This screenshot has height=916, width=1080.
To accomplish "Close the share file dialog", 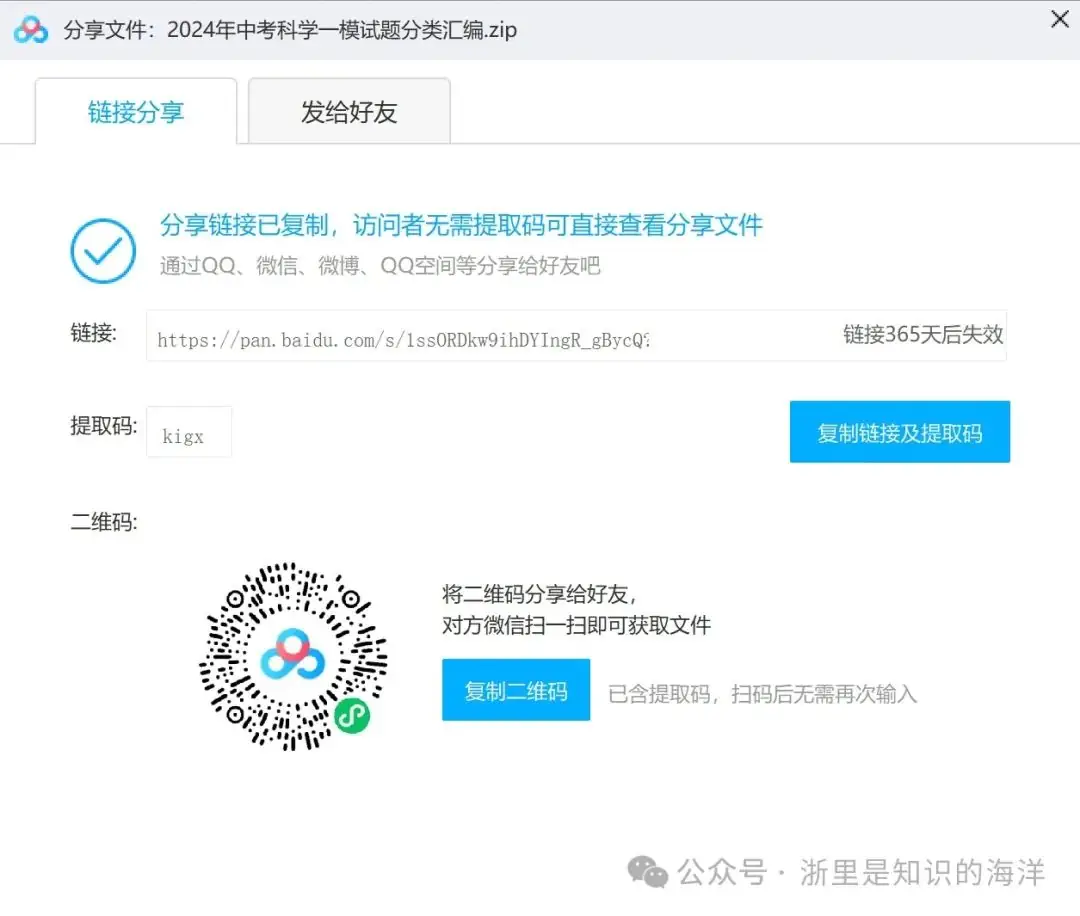I will pyautogui.click(x=1060, y=19).
